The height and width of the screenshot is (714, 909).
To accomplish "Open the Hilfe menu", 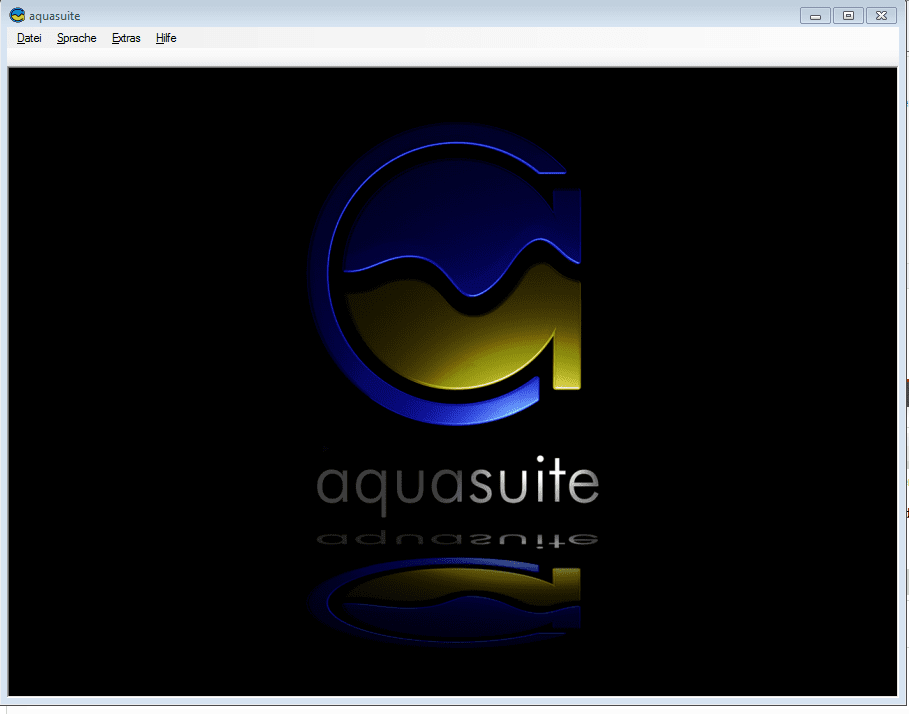I will [166, 38].
